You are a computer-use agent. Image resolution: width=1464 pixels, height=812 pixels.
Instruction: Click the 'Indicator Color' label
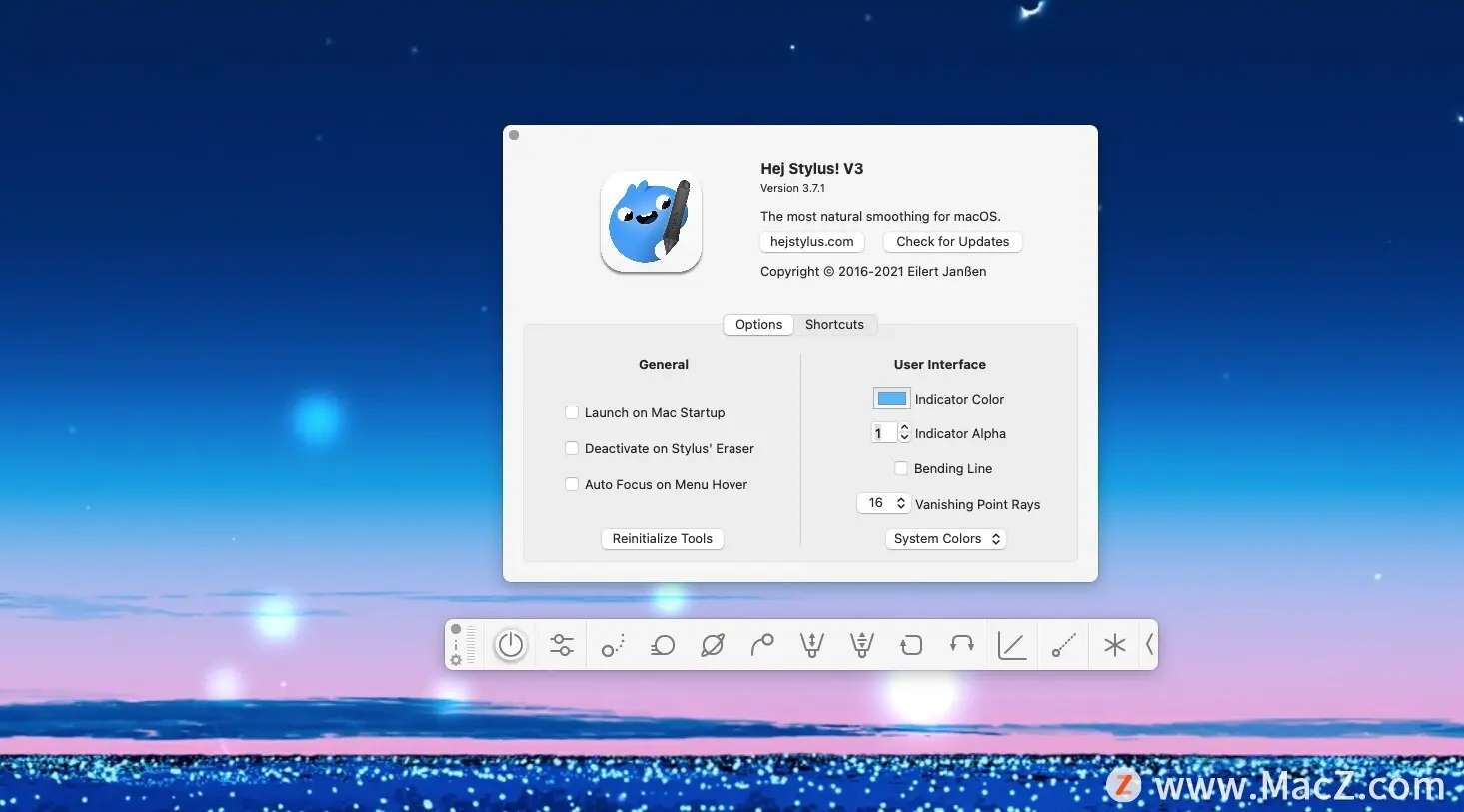pyautogui.click(x=960, y=400)
